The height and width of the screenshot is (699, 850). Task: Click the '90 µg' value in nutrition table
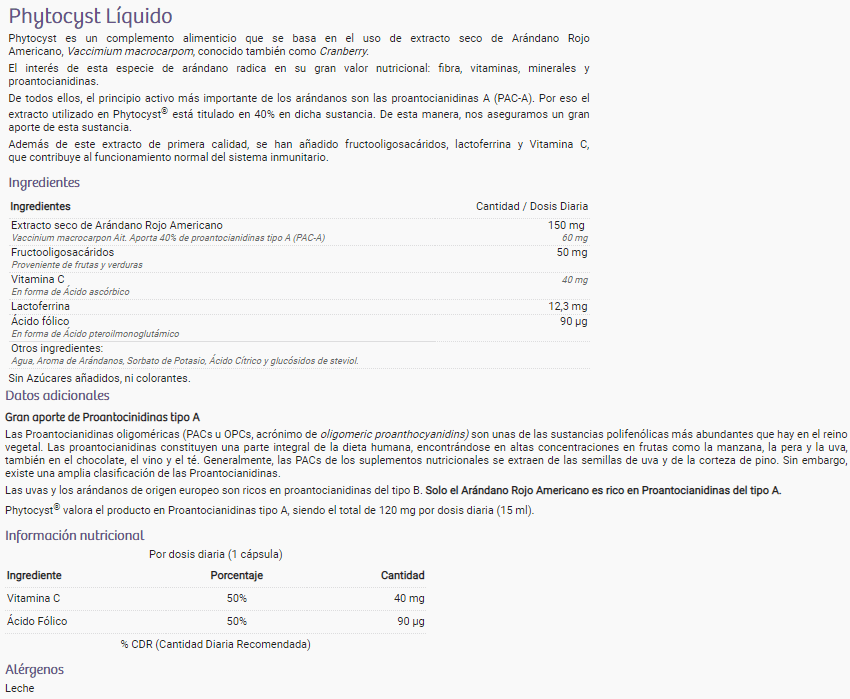[411, 621]
